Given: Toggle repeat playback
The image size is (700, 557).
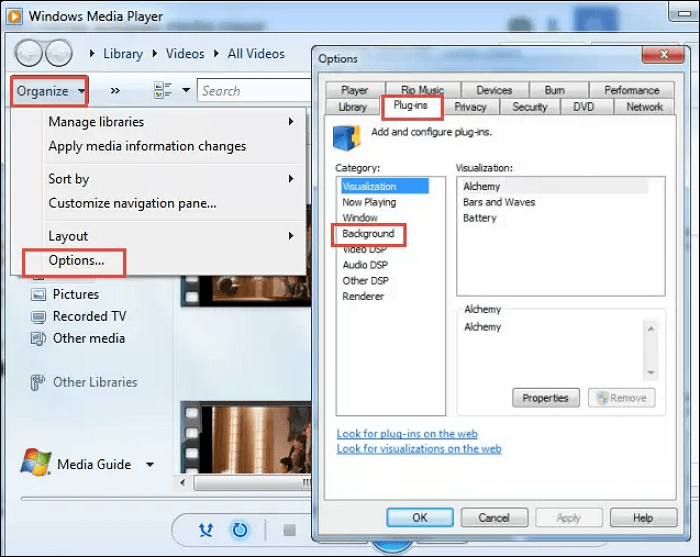Looking at the screenshot, I should tap(240, 530).
